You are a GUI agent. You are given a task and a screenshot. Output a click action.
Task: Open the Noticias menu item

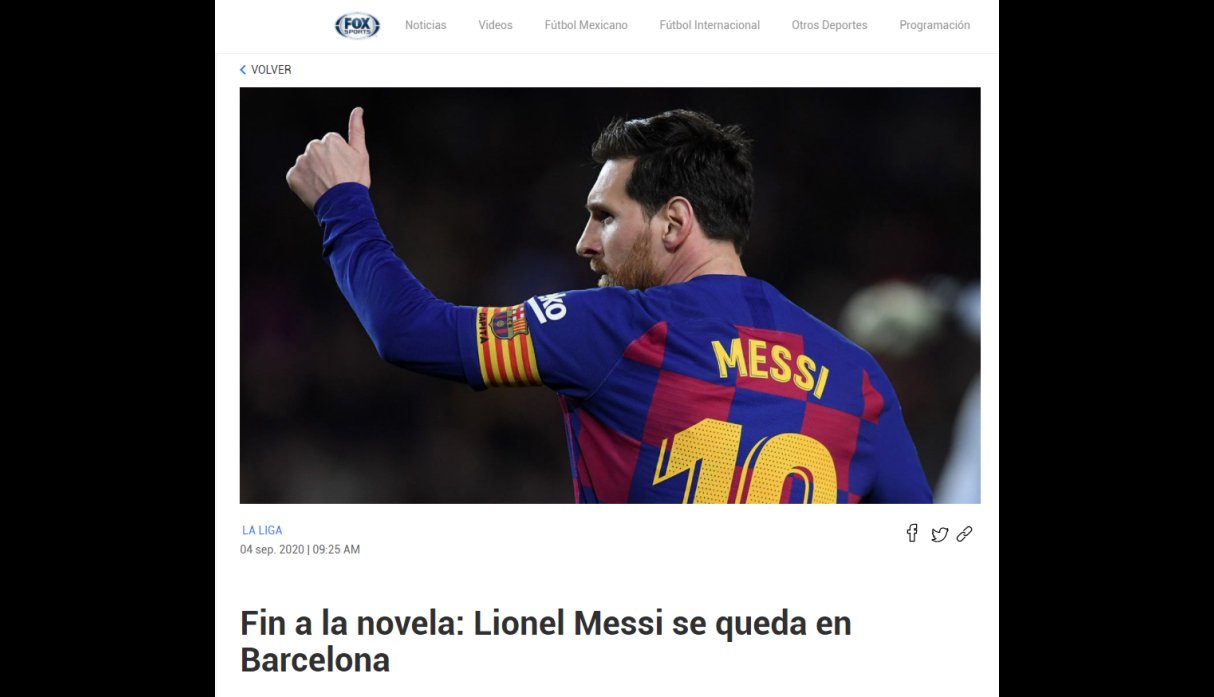(426, 25)
